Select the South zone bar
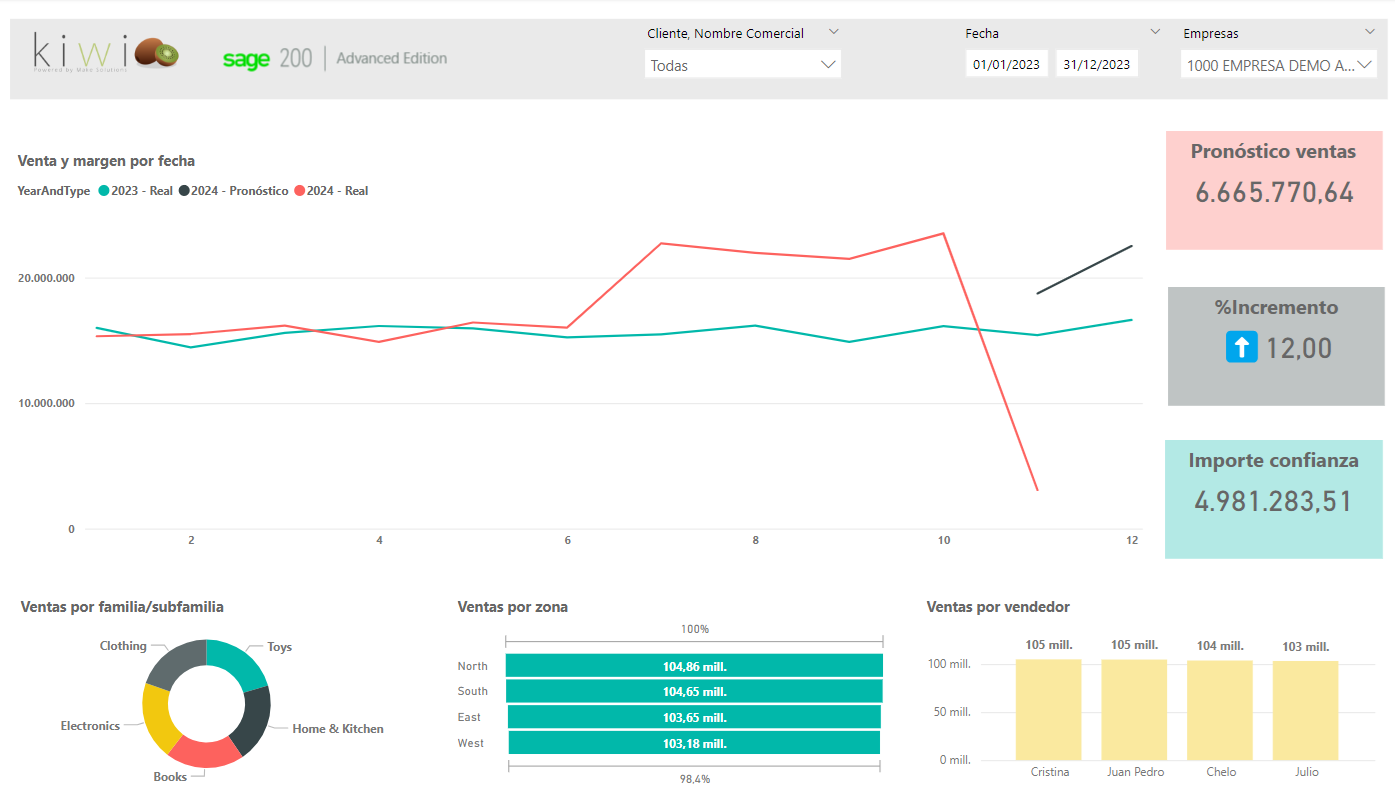 pos(694,692)
